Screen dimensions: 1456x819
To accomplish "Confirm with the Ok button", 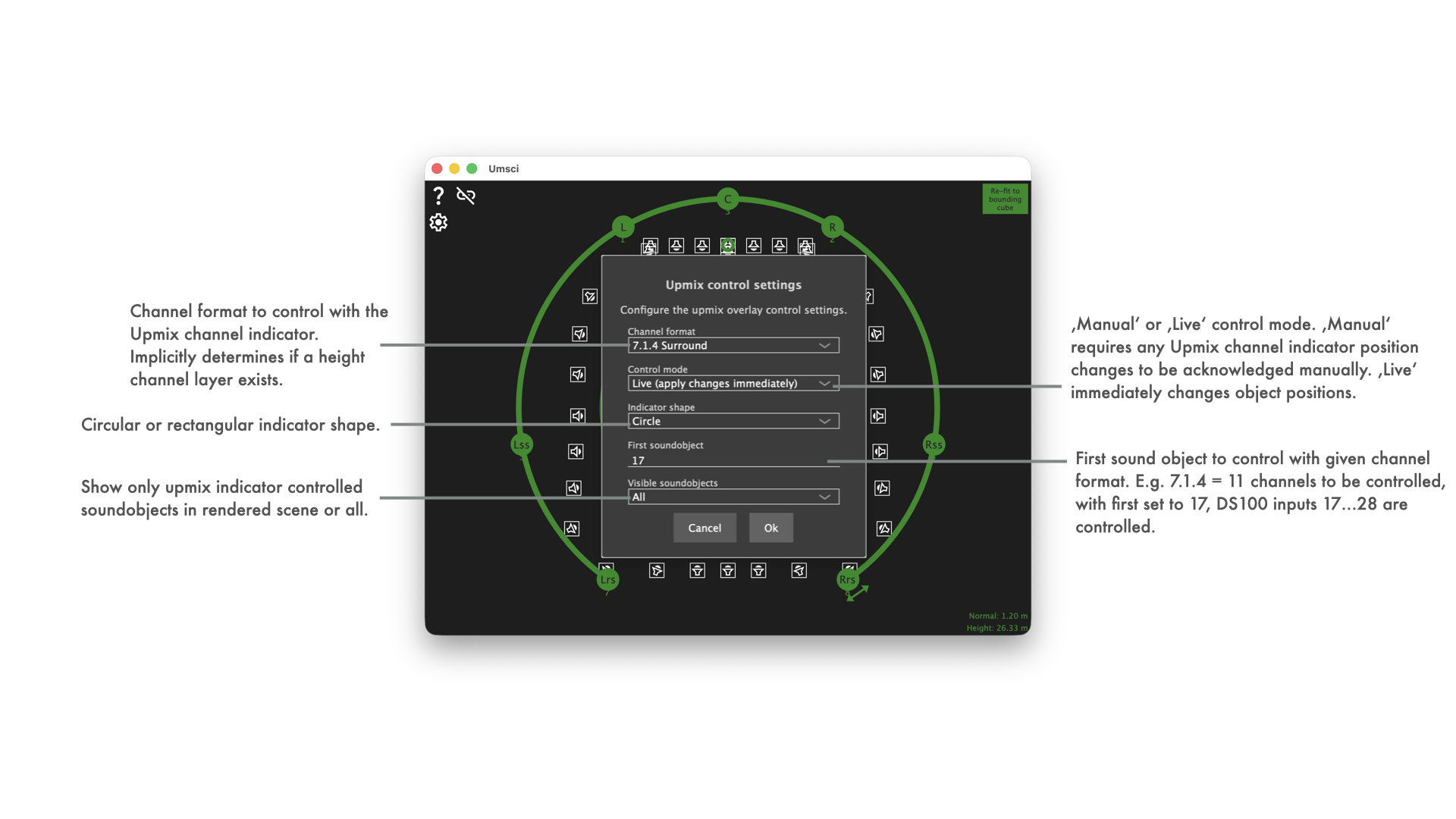I will [770, 528].
